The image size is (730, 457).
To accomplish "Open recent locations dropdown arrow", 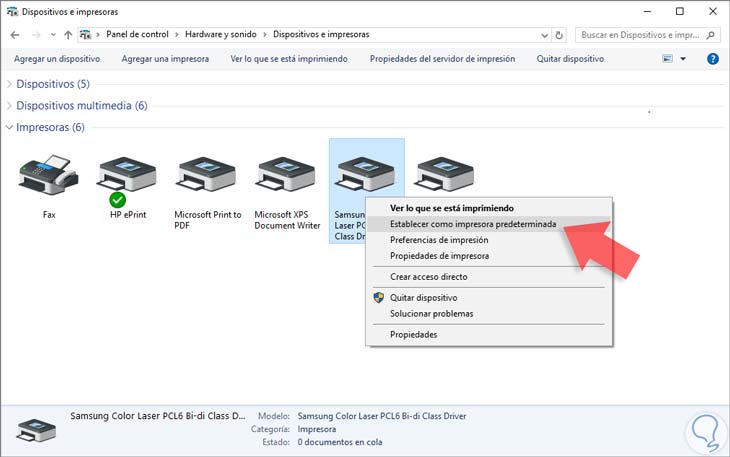I will pyautogui.click(x=53, y=35).
